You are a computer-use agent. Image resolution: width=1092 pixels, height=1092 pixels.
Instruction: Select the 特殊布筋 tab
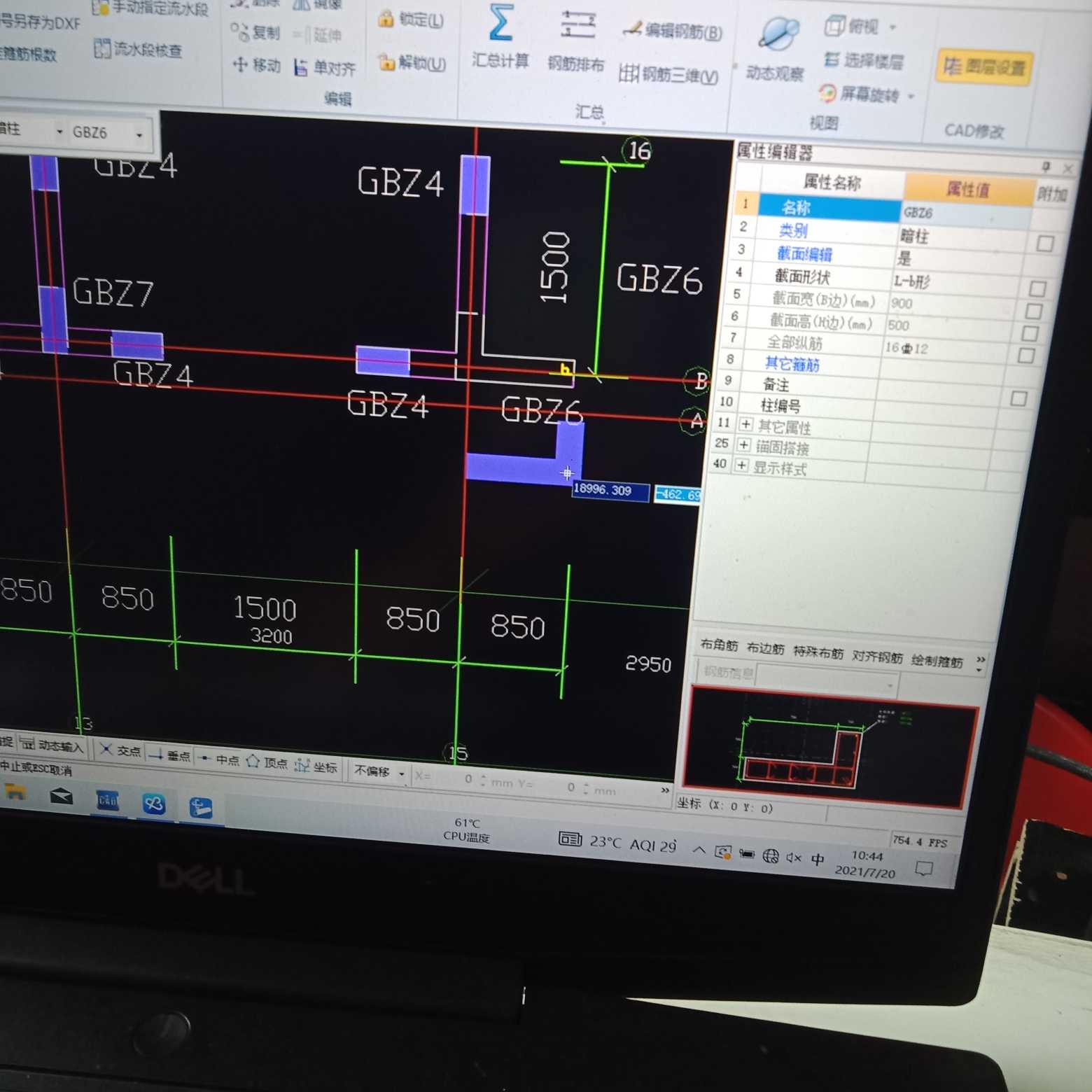pos(818,652)
